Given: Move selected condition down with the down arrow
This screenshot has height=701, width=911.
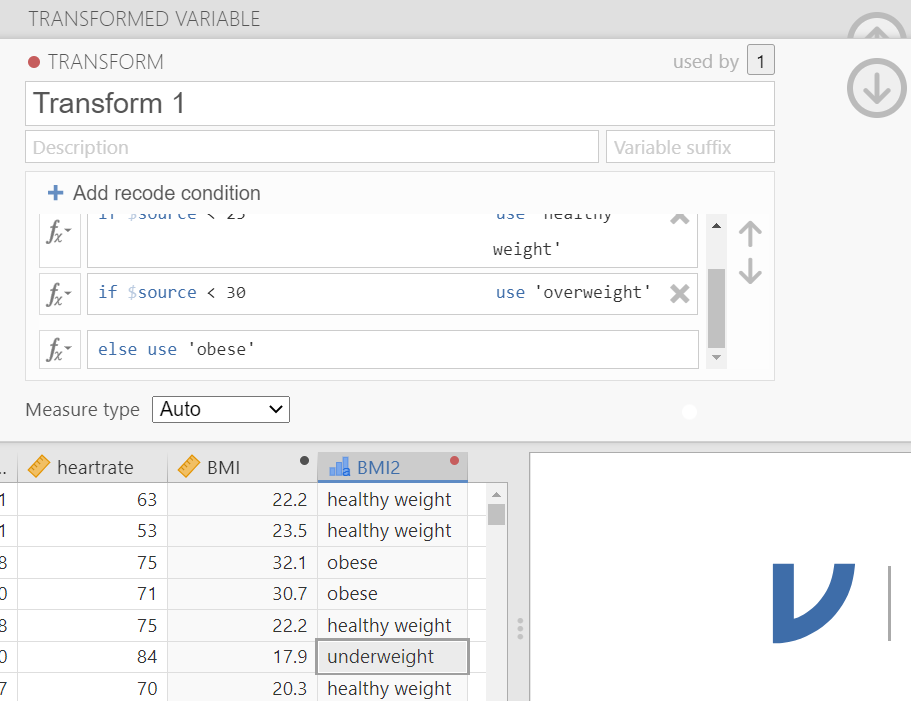Looking at the screenshot, I should point(750,271).
